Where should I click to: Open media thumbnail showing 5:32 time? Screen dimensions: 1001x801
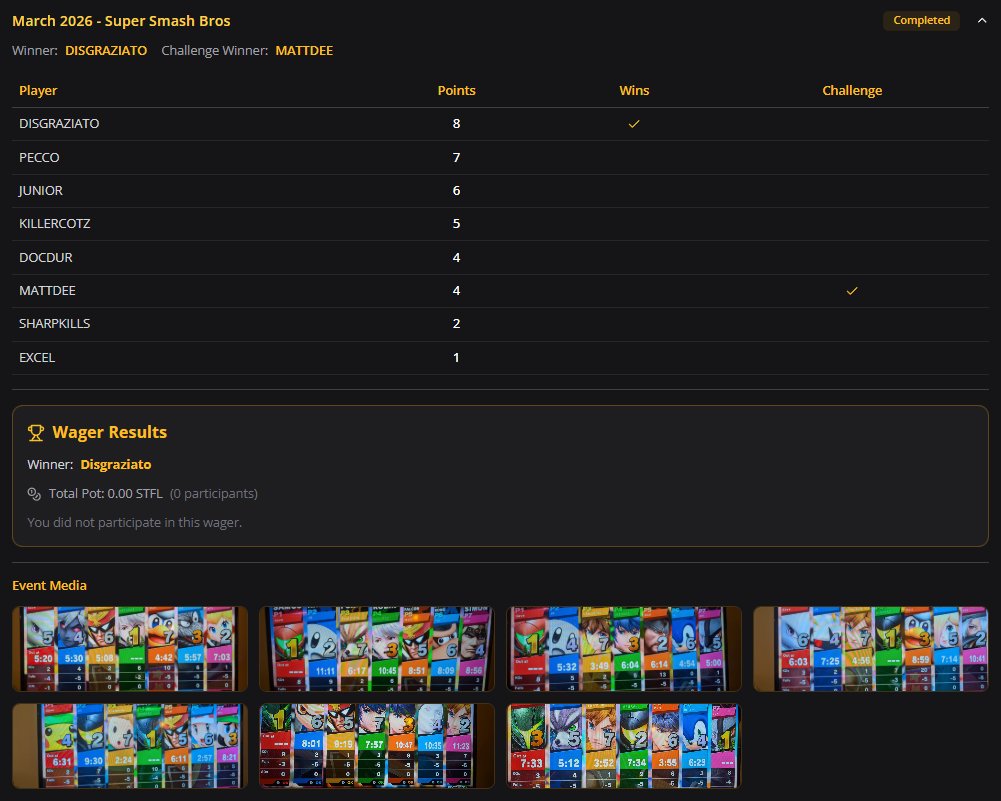pyautogui.click(x=624, y=649)
